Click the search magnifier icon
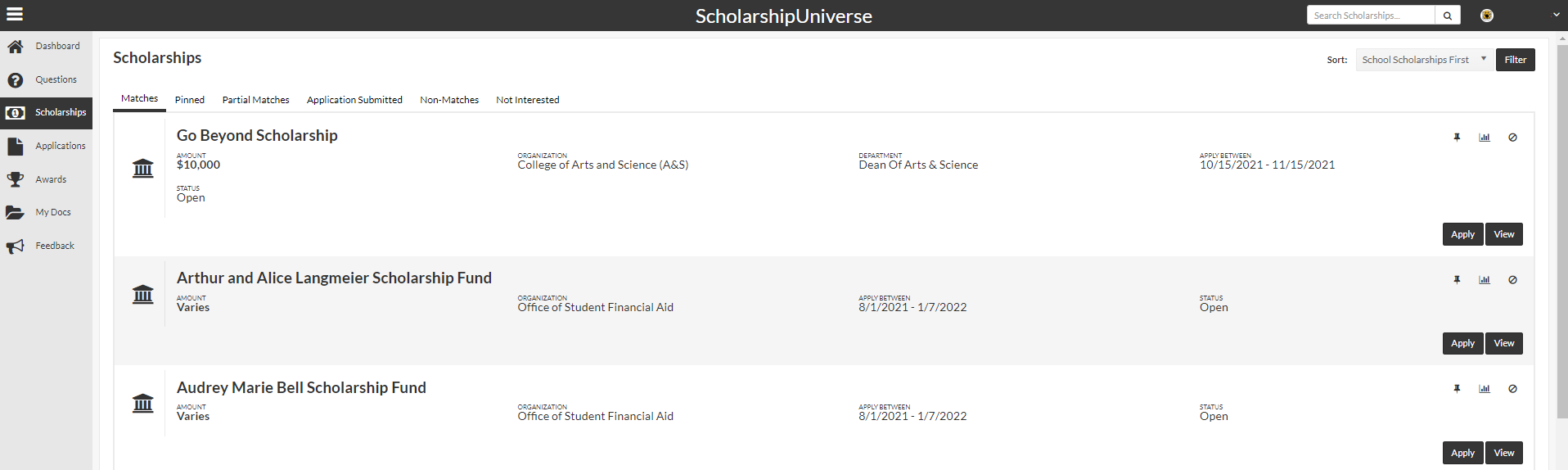This screenshot has width=1568, height=470. [1447, 16]
